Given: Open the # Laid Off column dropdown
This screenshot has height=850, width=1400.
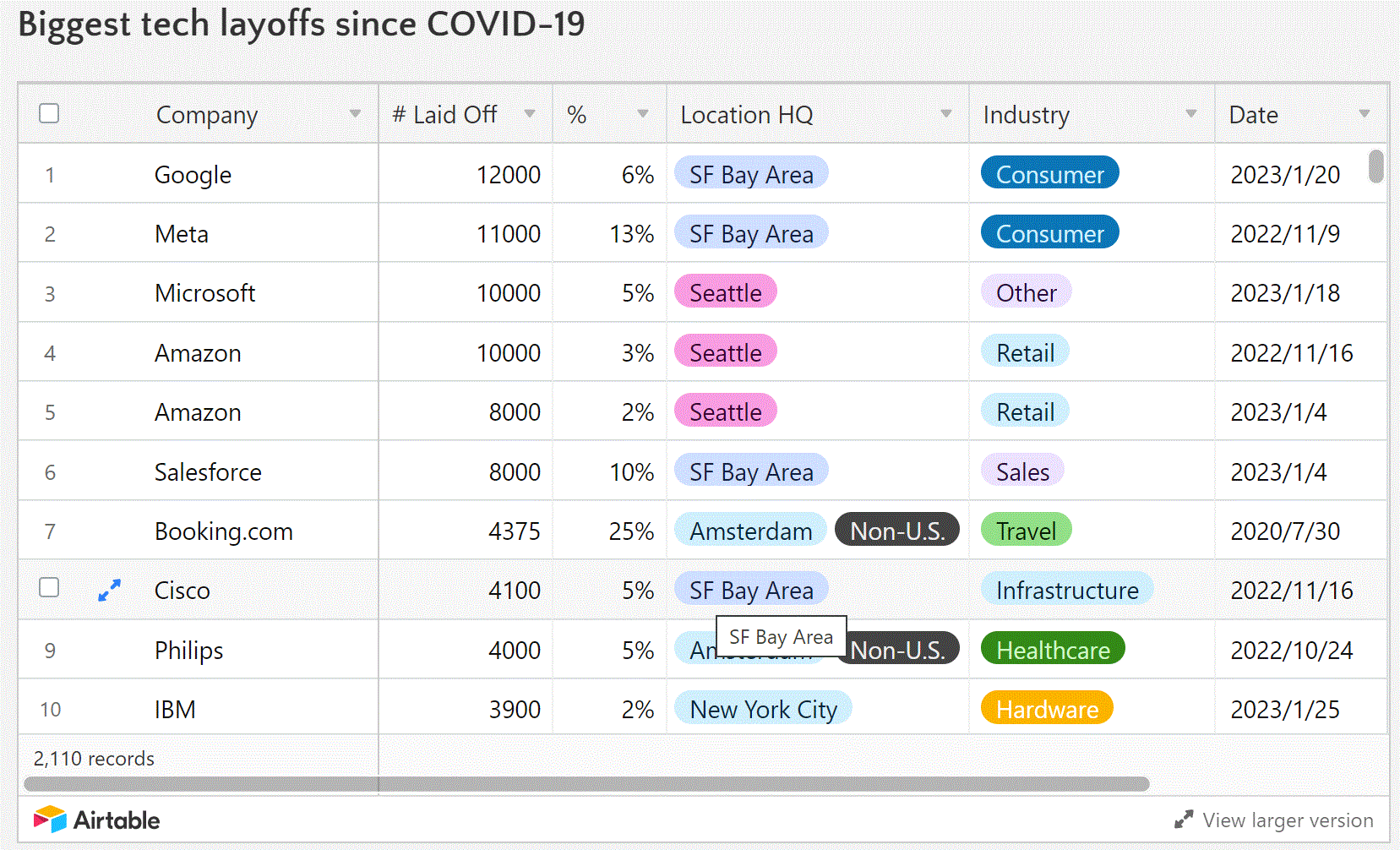Looking at the screenshot, I should point(530,113).
